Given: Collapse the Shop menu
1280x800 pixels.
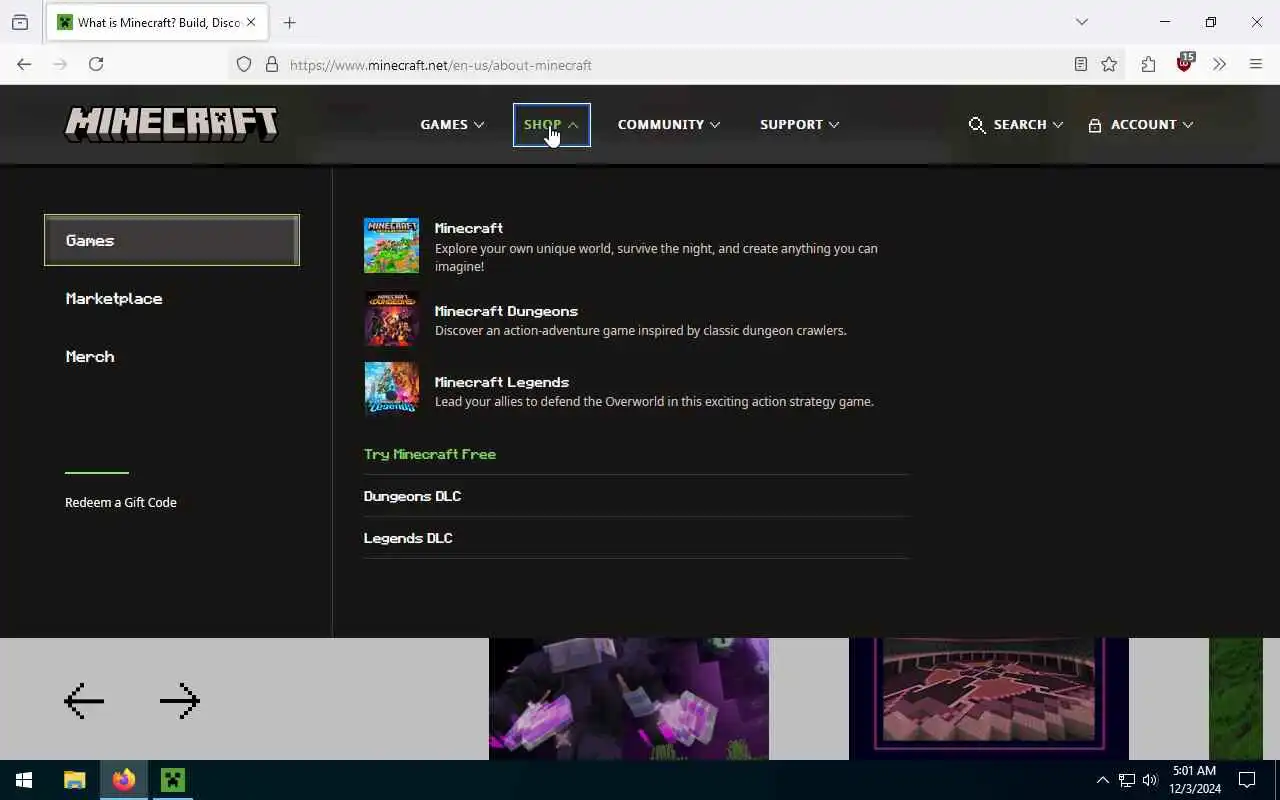Looking at the screenshot, I should (x=551, y=125).
